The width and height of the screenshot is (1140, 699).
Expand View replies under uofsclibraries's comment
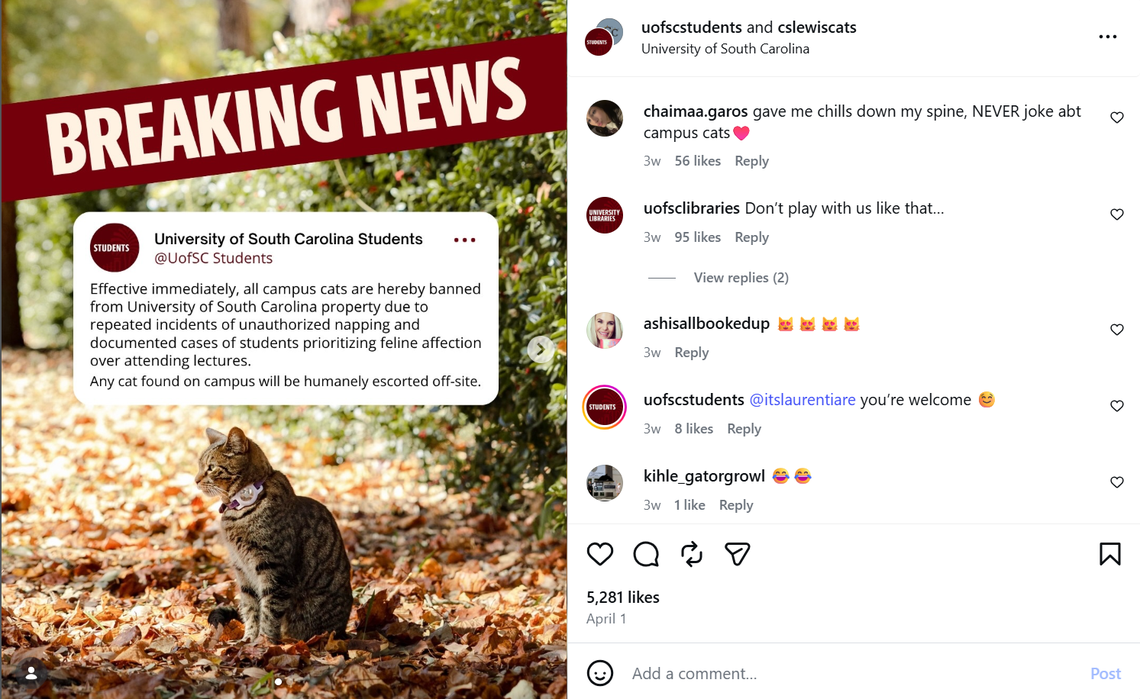(x=741, y=277)
